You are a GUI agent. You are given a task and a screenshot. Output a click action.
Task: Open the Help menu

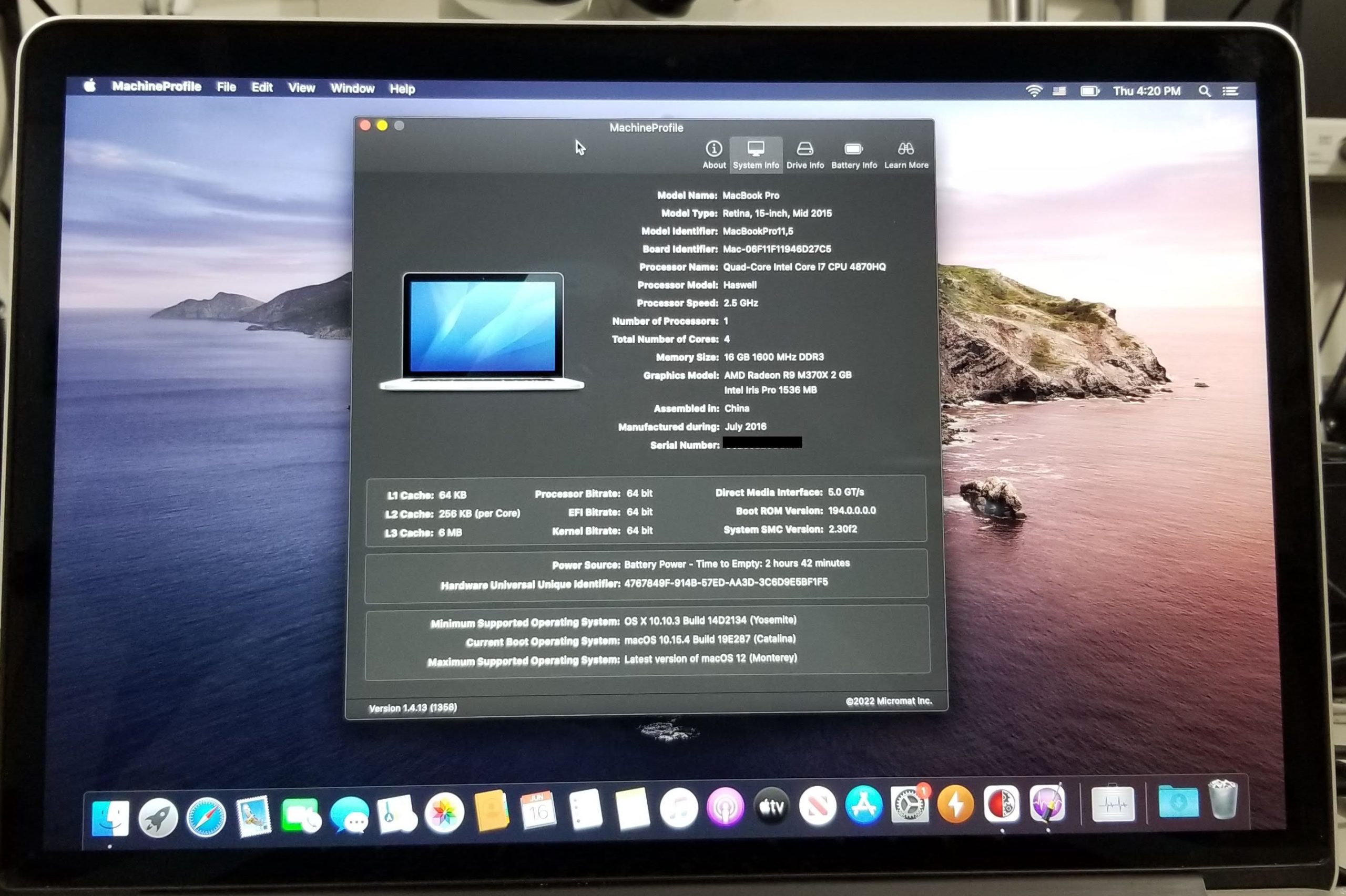point(402,89)
